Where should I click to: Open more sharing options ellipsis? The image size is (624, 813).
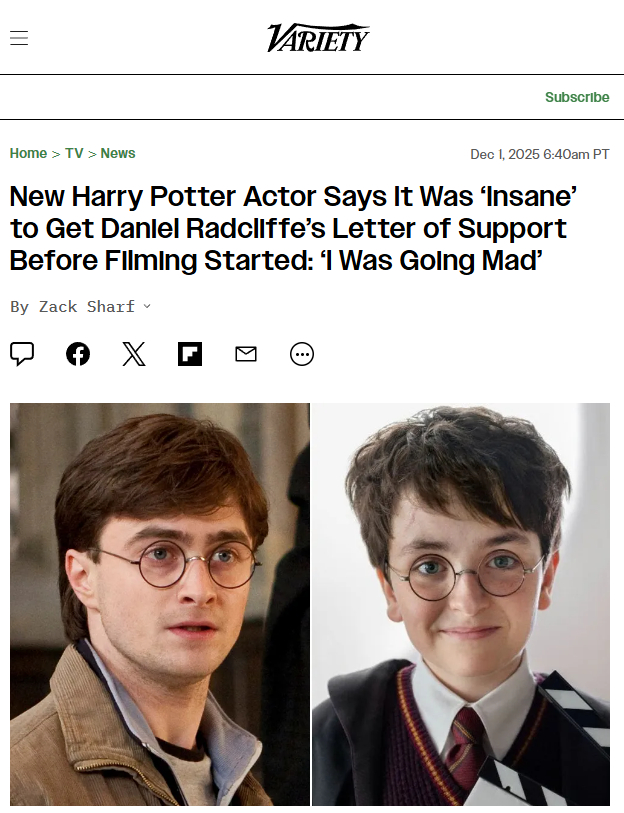click(x=302, y=354)
